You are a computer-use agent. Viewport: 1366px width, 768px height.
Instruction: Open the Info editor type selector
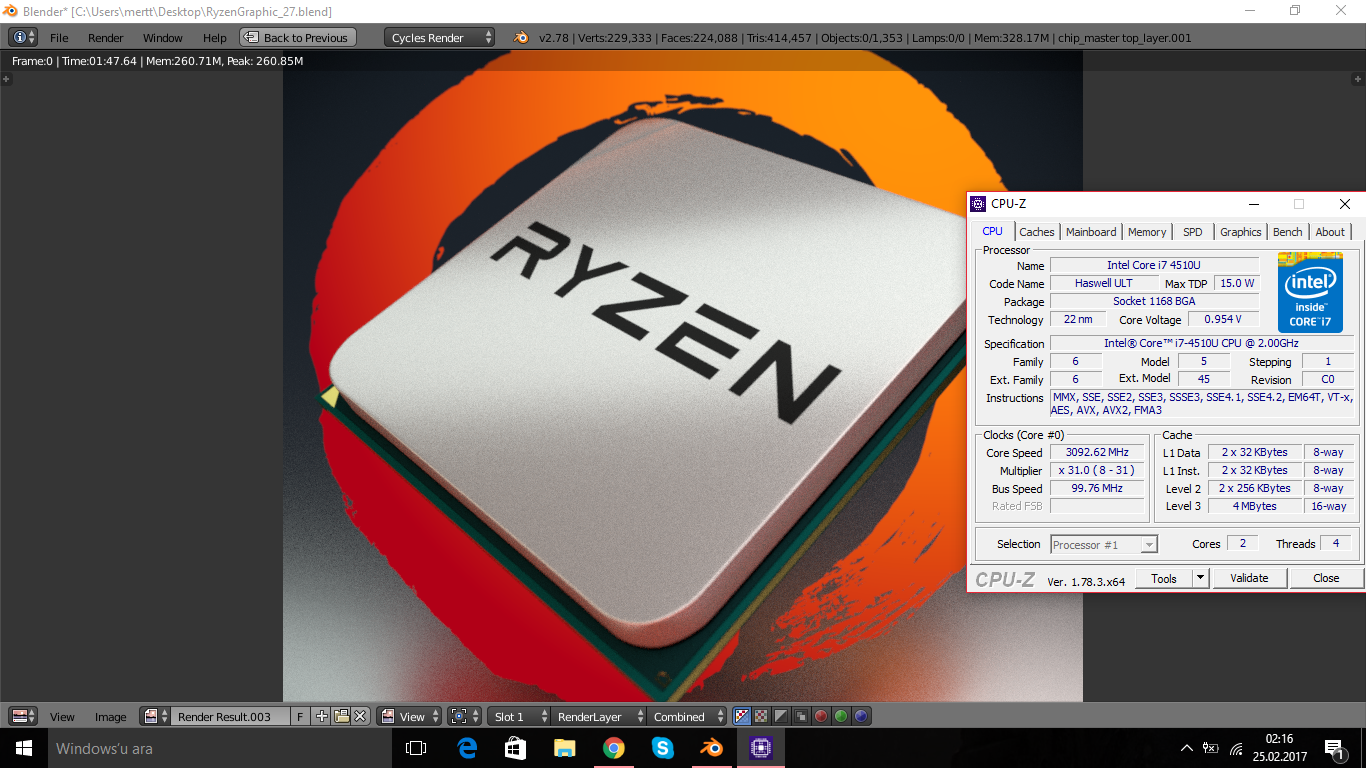(x=23, y=38)
